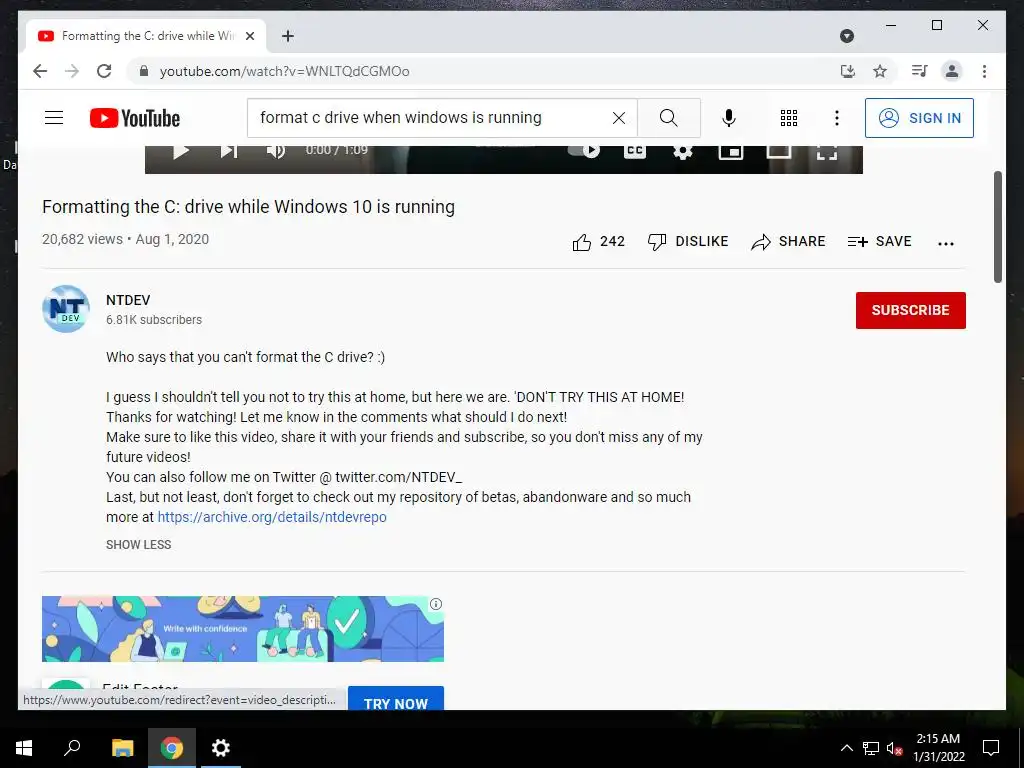1024x768 pixels.
Task: Toggle the autoplay switch
Action: pyautogui.click(x=584, y=151)
